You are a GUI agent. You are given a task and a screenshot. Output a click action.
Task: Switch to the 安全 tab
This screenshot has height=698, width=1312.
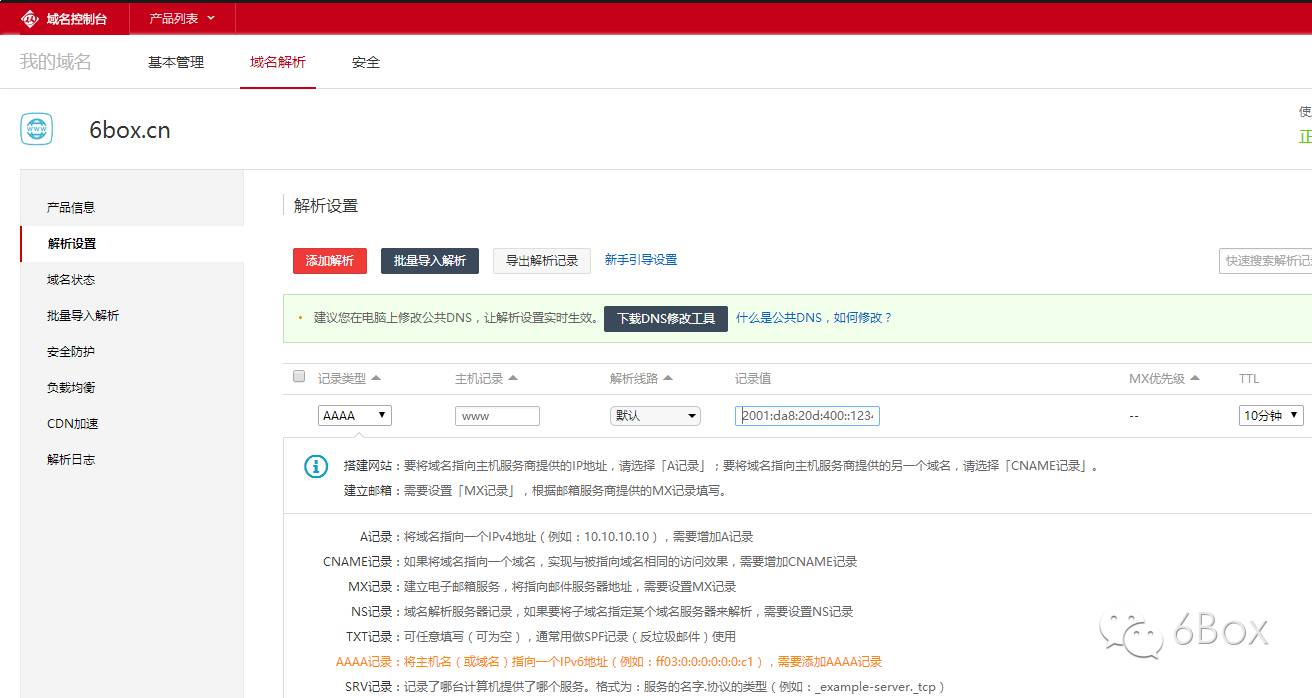coord(366,61)
